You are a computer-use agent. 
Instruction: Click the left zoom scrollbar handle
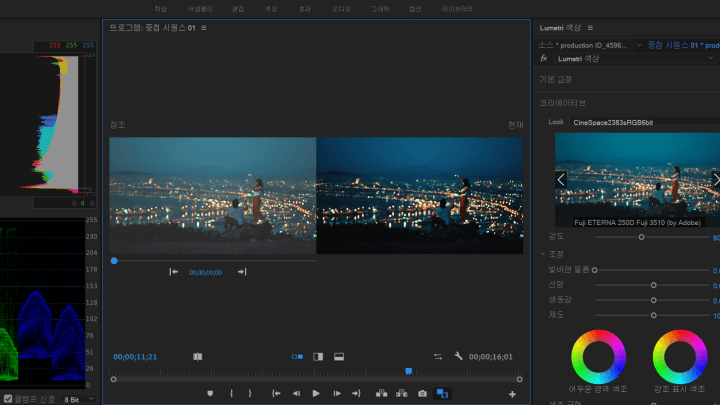tap(113, 379)
